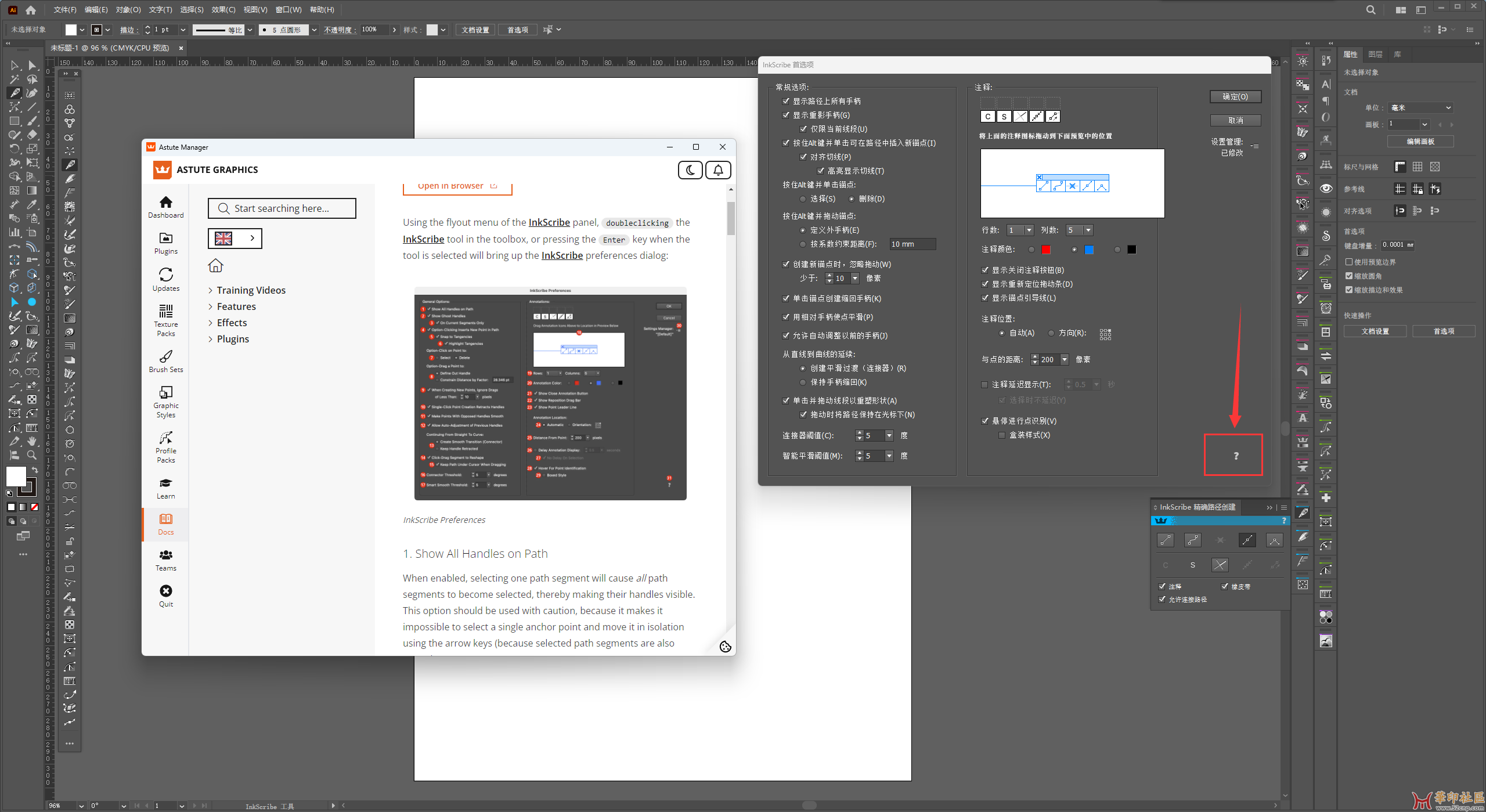The height and width of the screenshot is (812, 1486).
Task: Click 编辑画板 button in properties panel
Action: coord(1420,142)
